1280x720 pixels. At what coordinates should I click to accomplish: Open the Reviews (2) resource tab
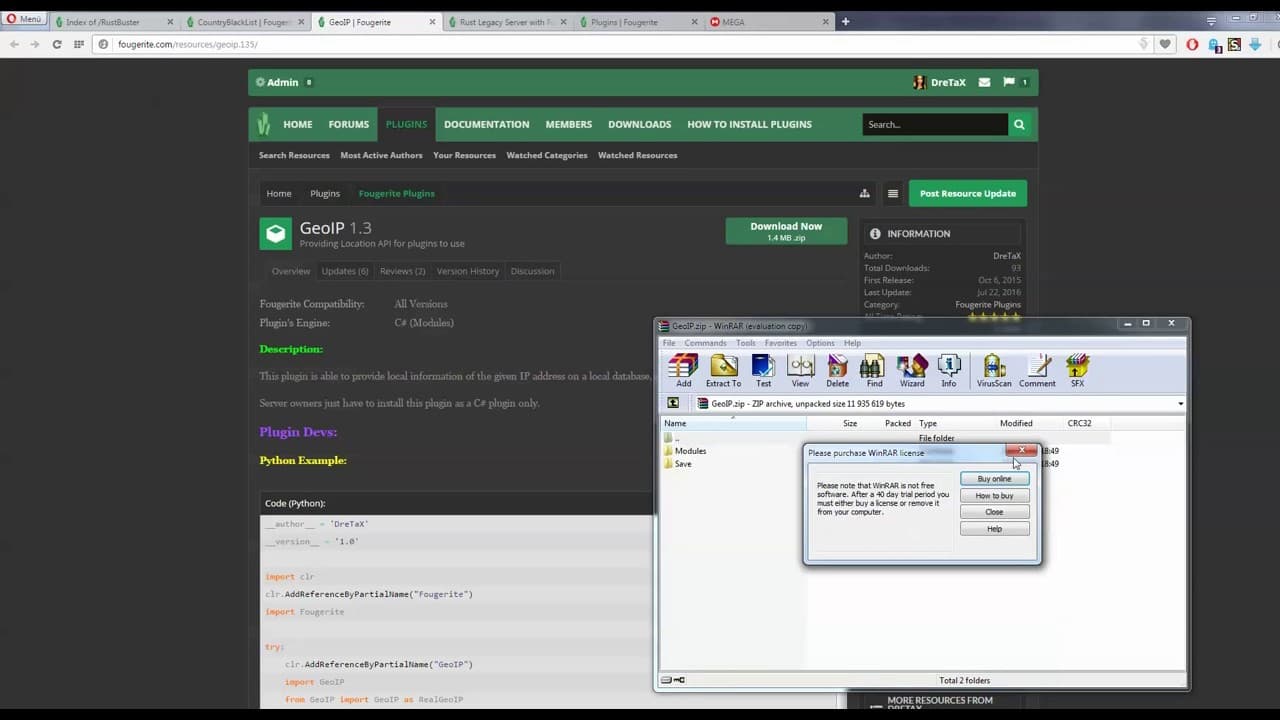tap(402, 271)
